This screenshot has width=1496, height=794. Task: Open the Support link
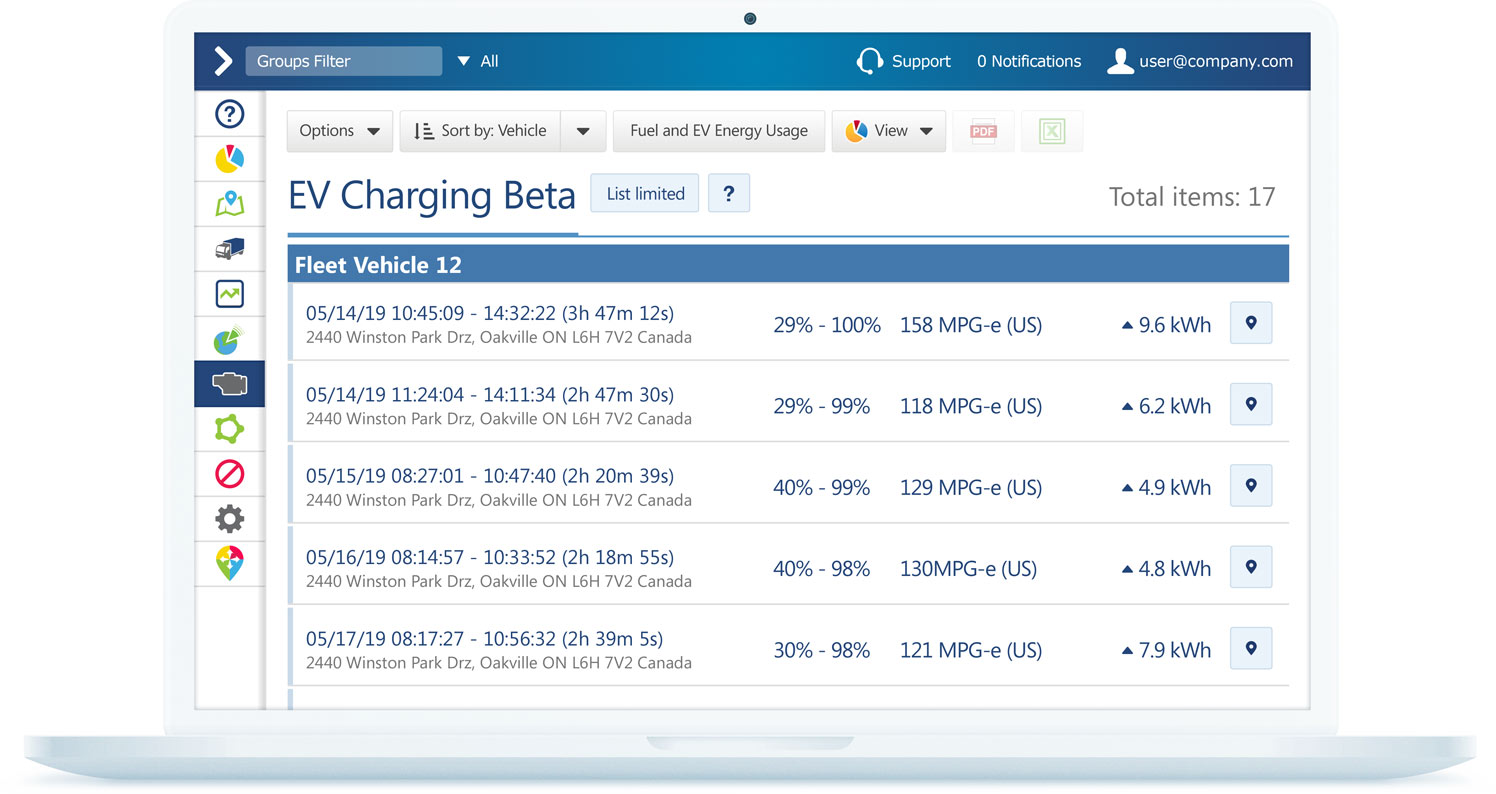point(921,61)
